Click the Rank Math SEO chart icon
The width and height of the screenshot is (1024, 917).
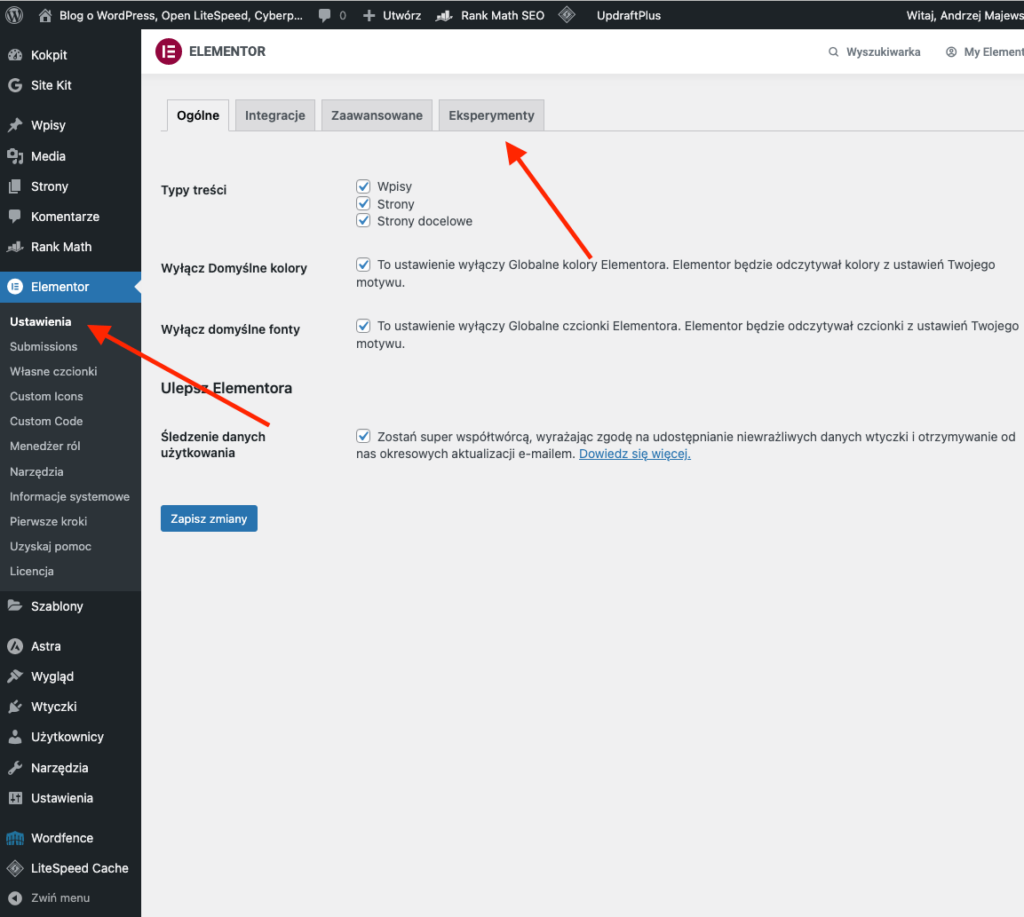coord(444,15)
